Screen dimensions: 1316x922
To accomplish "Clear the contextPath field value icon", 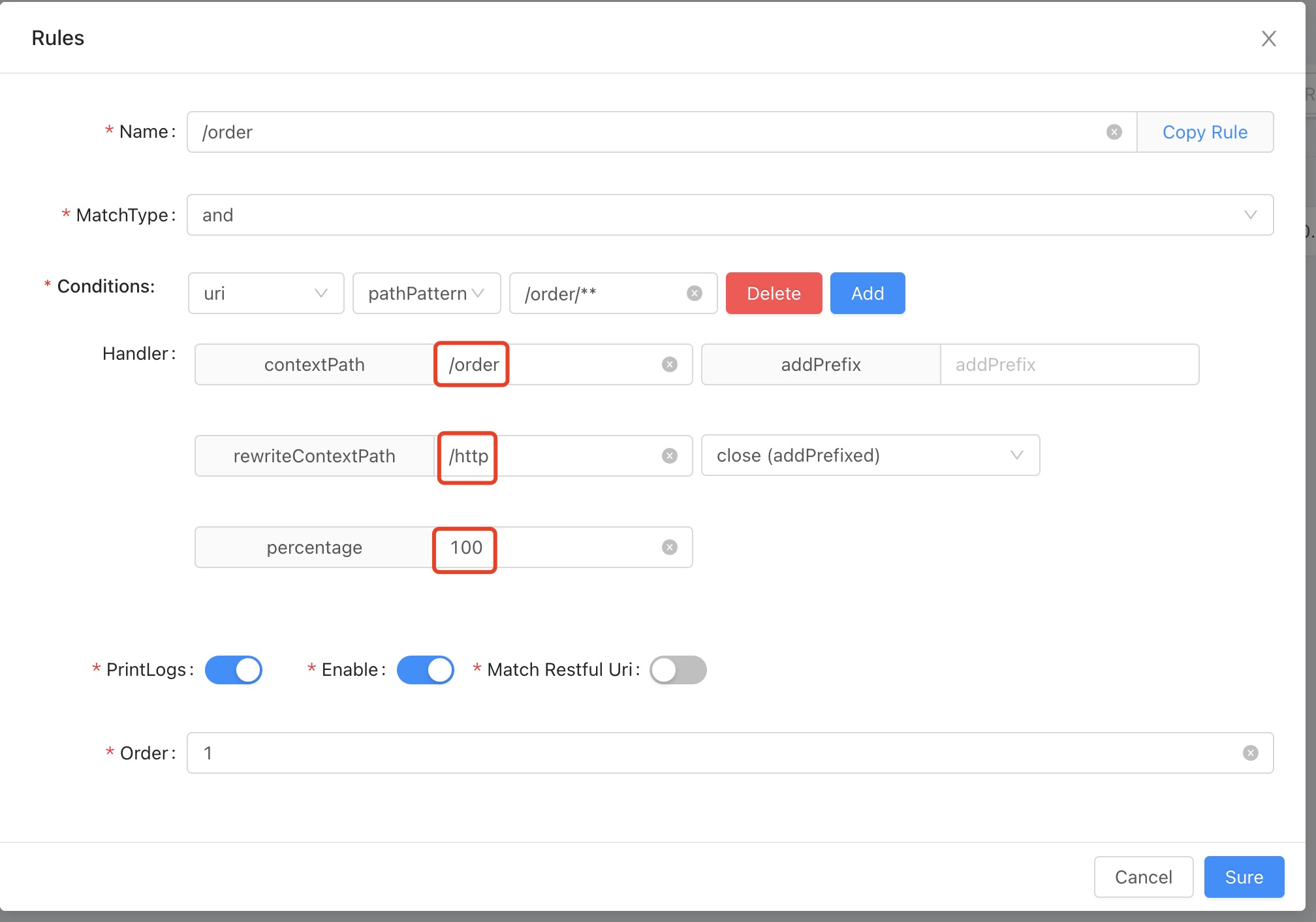I will [669, 364].
